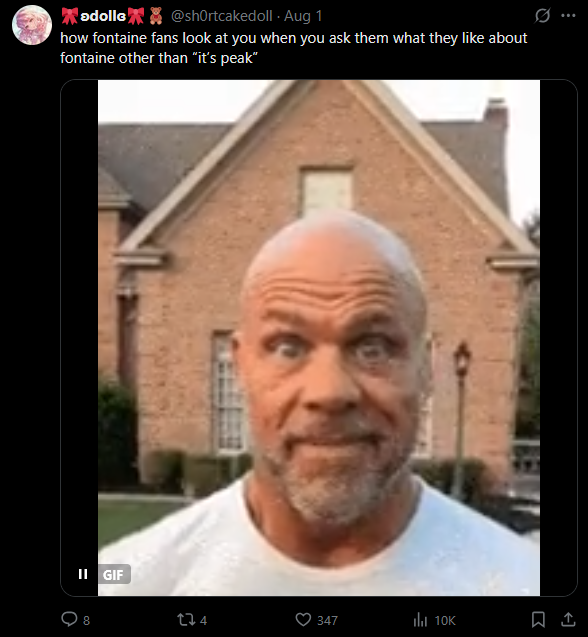Screen dimensions: 588x637
Task: Click the 10K views count
Action: (445, 620)
